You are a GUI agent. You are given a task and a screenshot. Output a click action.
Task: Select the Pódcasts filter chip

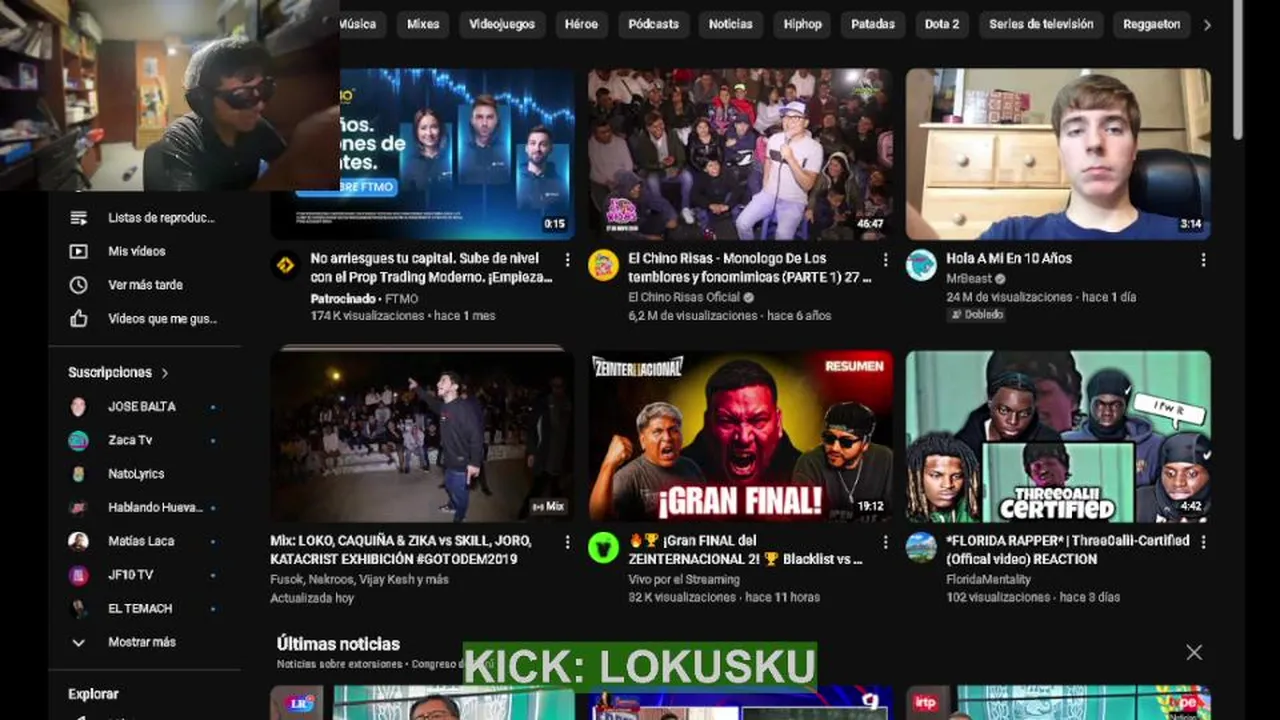point(653,24)
